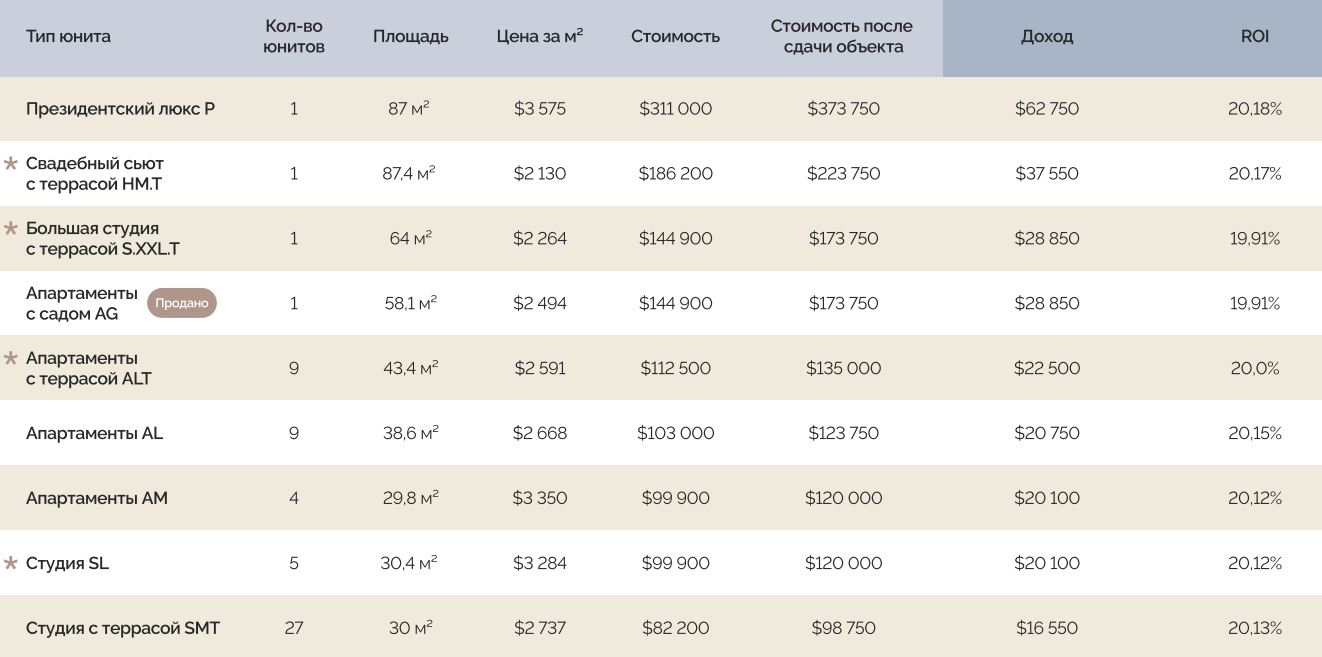Open the Президентский люкс P row
1322x657 pixels.
pos(661,108)
